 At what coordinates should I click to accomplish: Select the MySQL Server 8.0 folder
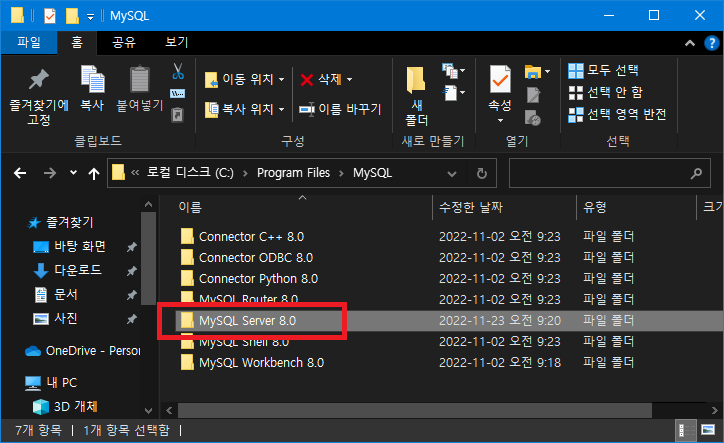pyautogui.click(x=247, y=321)
